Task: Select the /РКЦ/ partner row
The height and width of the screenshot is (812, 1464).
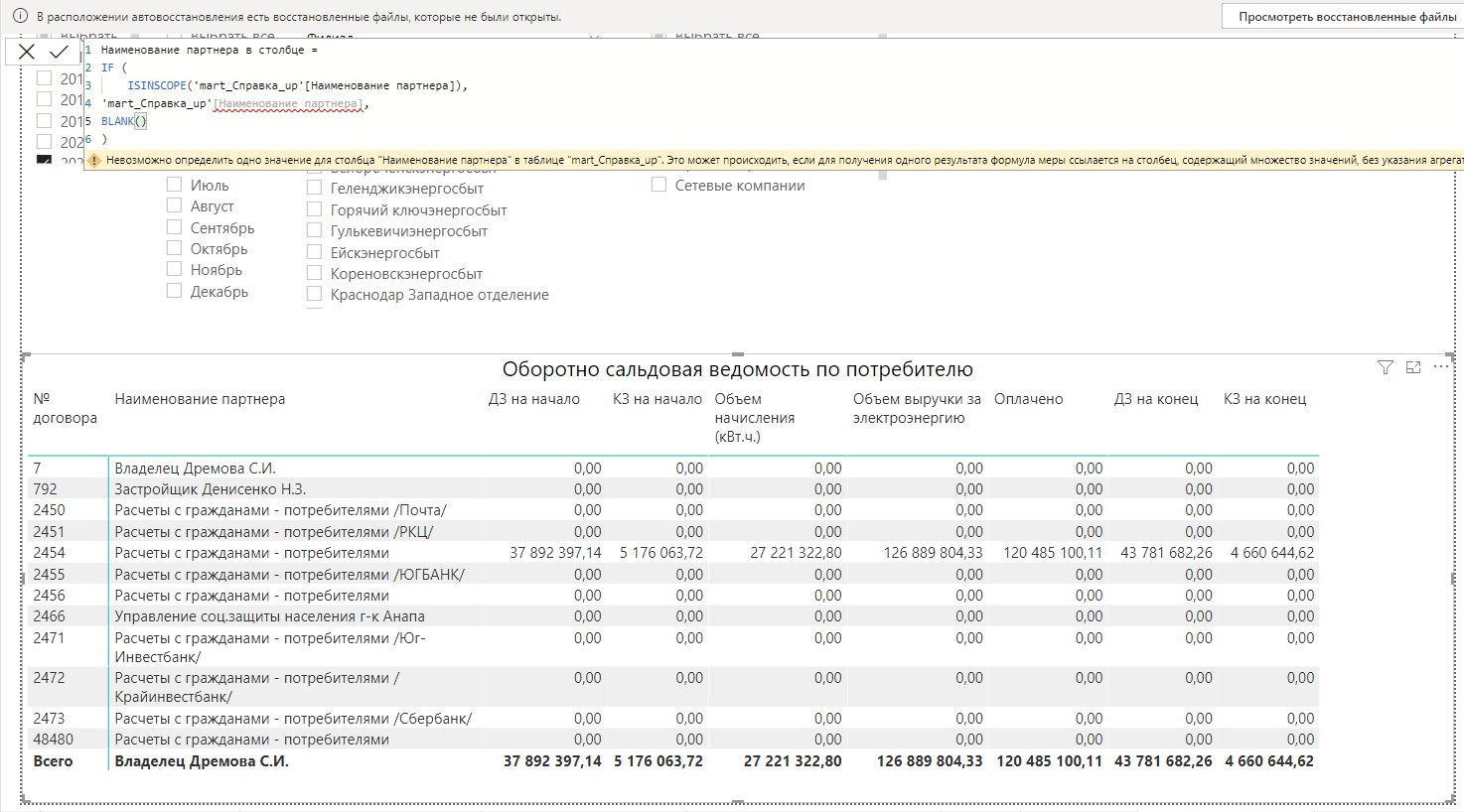Action: (x=673, y=531)
